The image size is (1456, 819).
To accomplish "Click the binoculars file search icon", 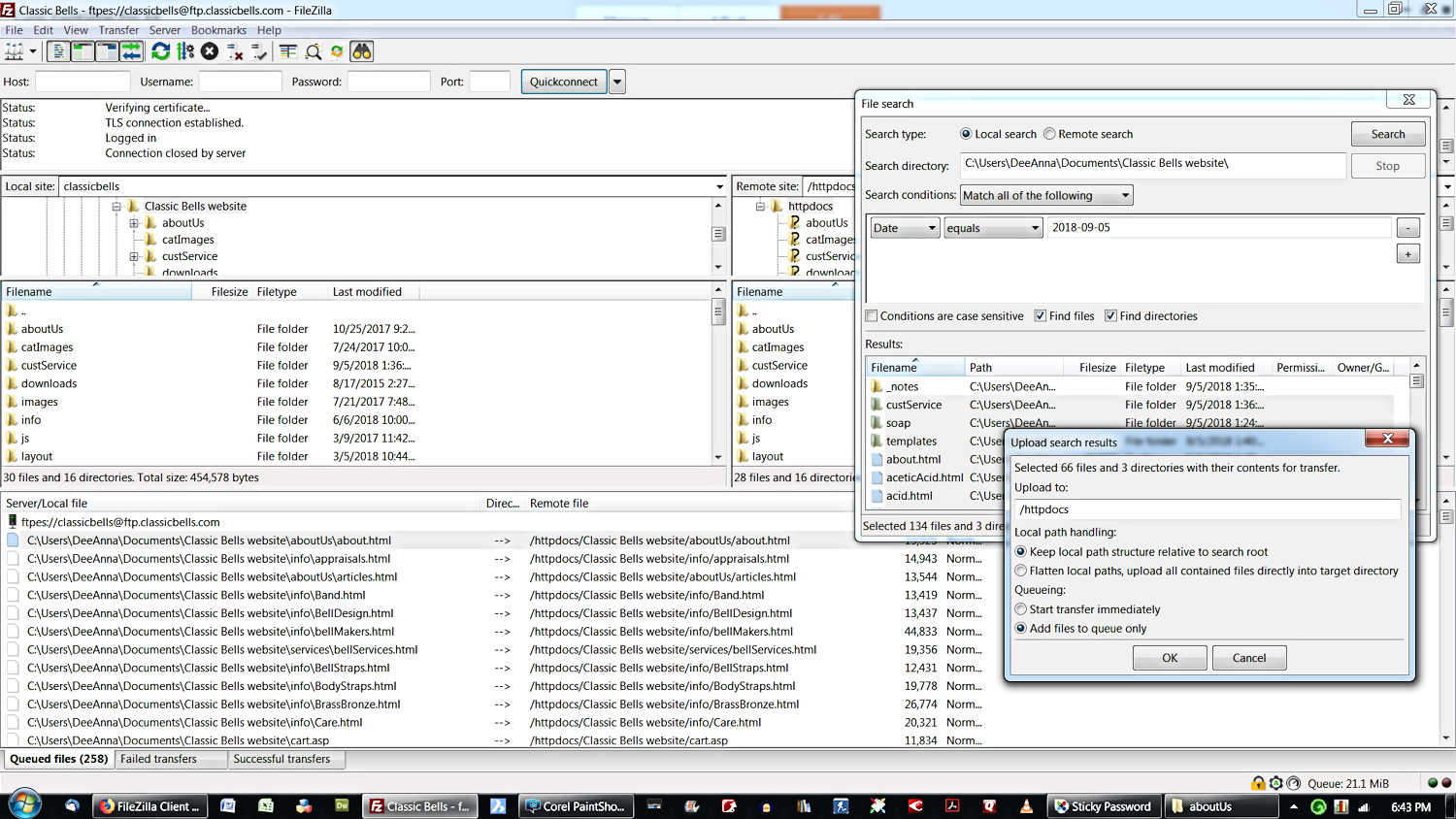I will pyautogui.click(x=362, y=51).
